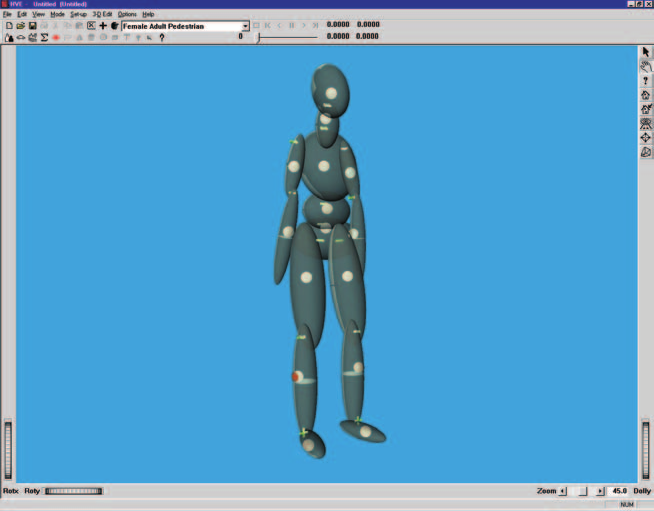The width and height of the screenshot is (654, 511).
Task: Toggle the red record button in toolbar
Action: (x=55, y=38)
